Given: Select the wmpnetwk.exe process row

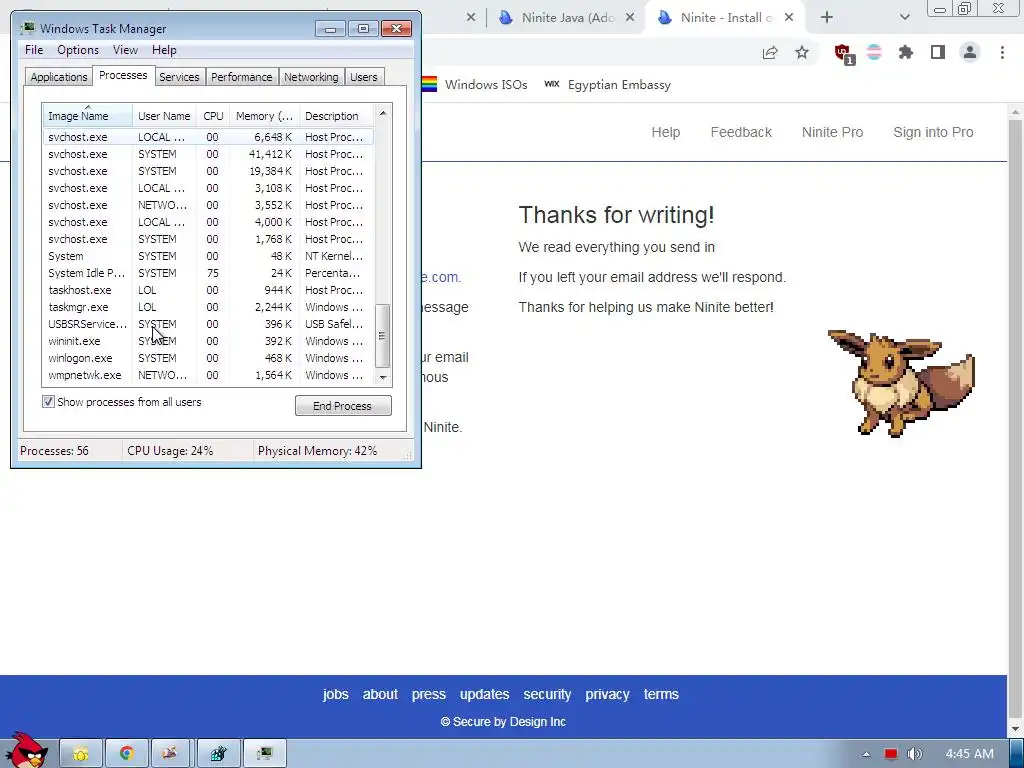Looking at the screenshot, I should click(x=208, y=375).
